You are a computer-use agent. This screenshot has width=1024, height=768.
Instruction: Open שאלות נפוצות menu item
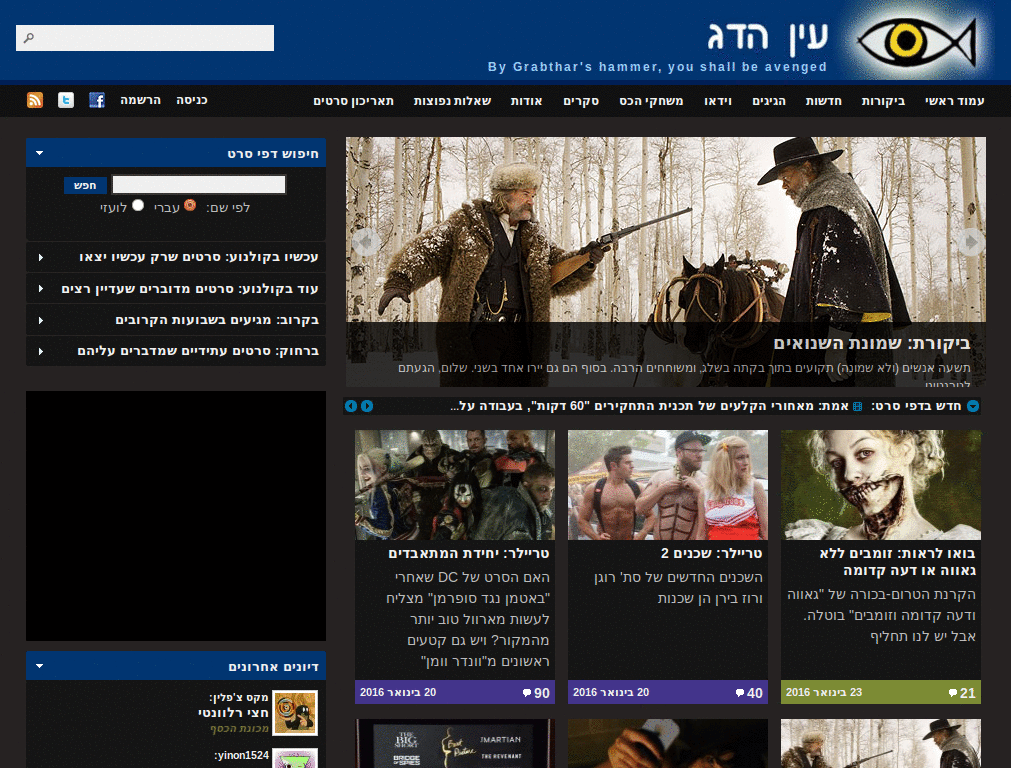[452, 101]
